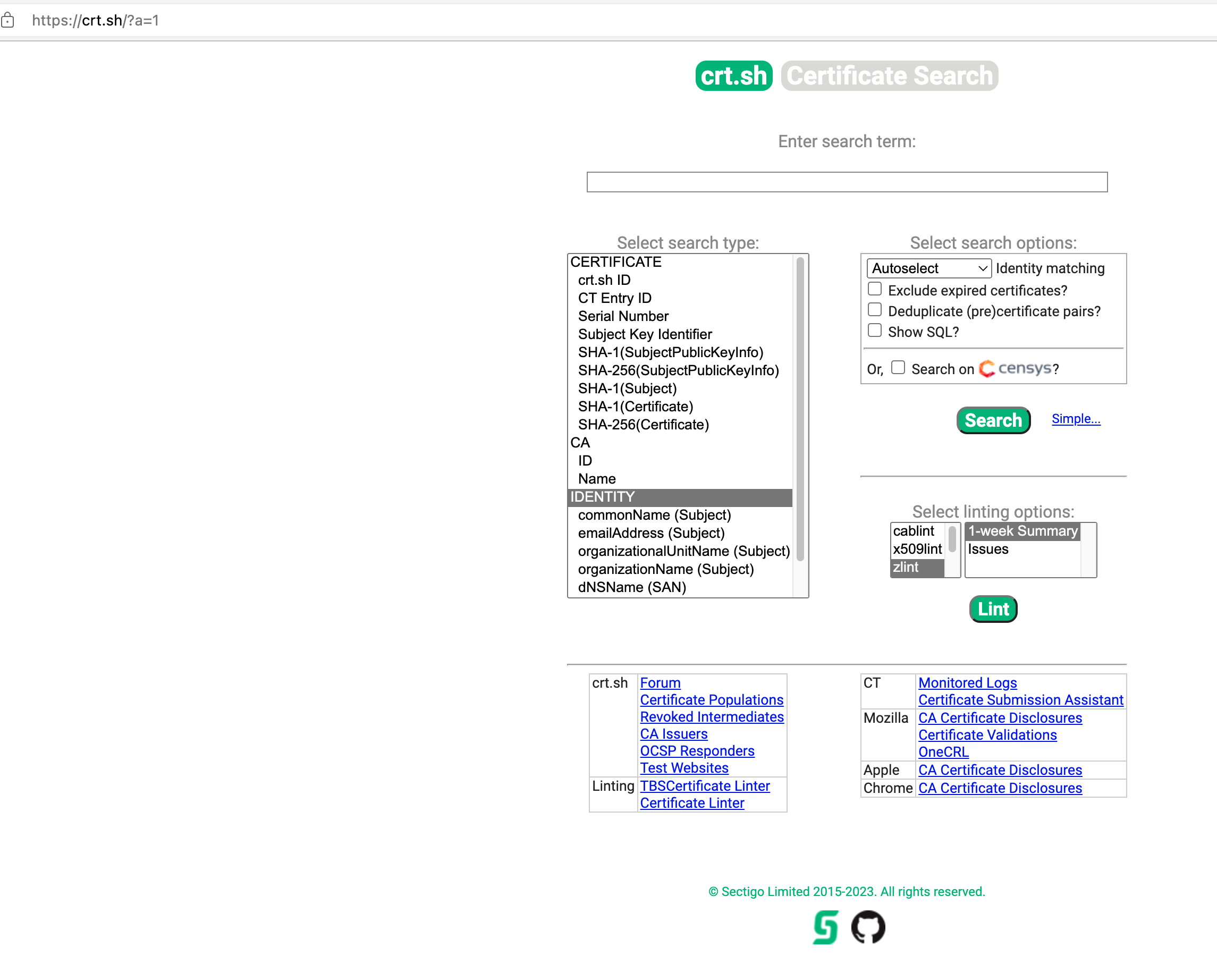Click the Sectigo logo icon at bottom

826,927
